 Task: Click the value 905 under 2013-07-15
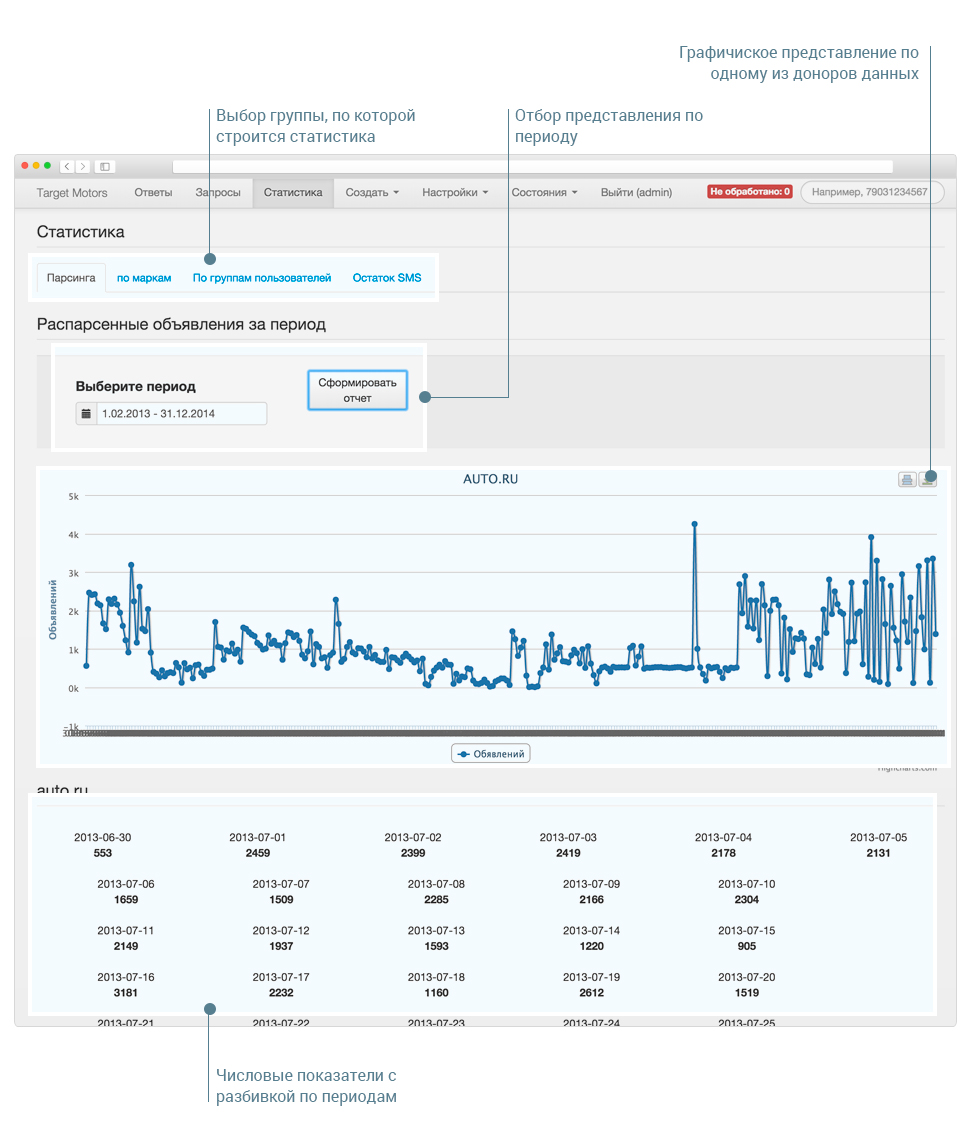tap(746, 946)
